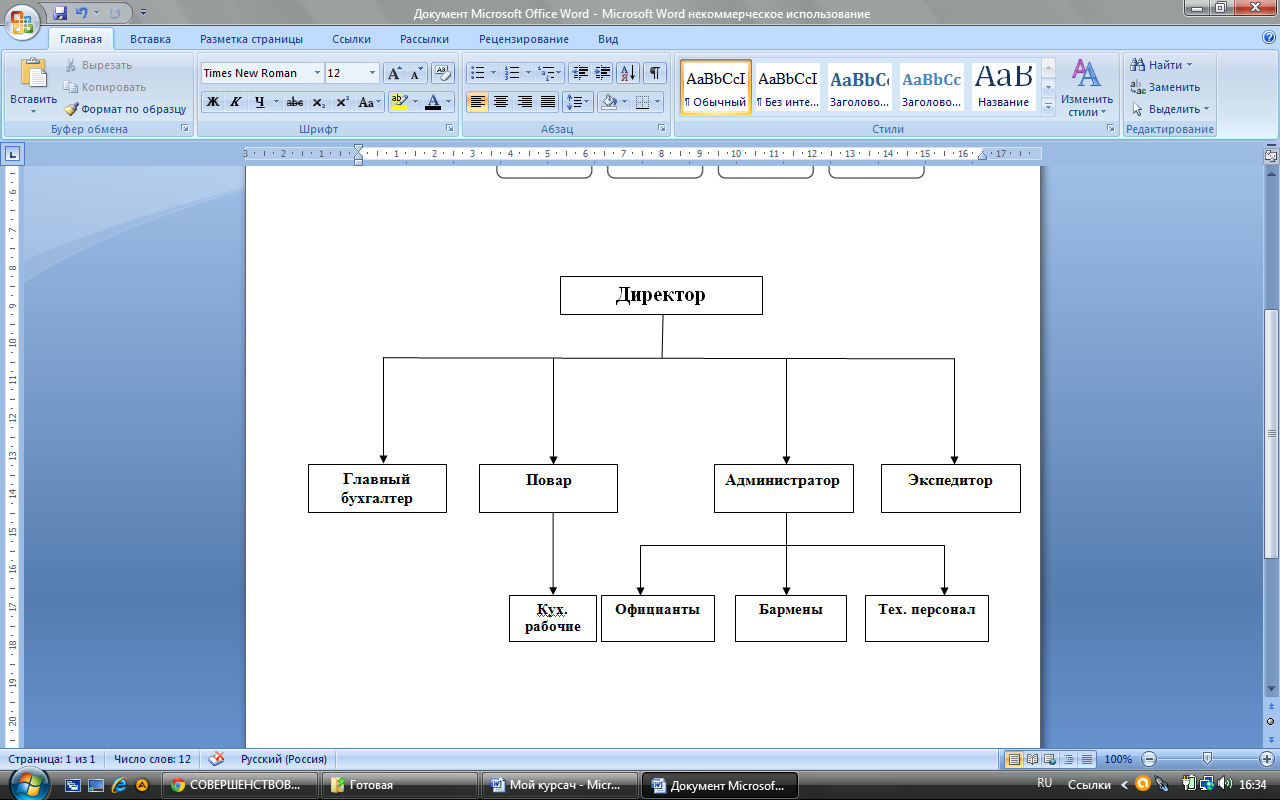Select the Название style
The image size is (1280, 800).
(x=1004, y=87)
